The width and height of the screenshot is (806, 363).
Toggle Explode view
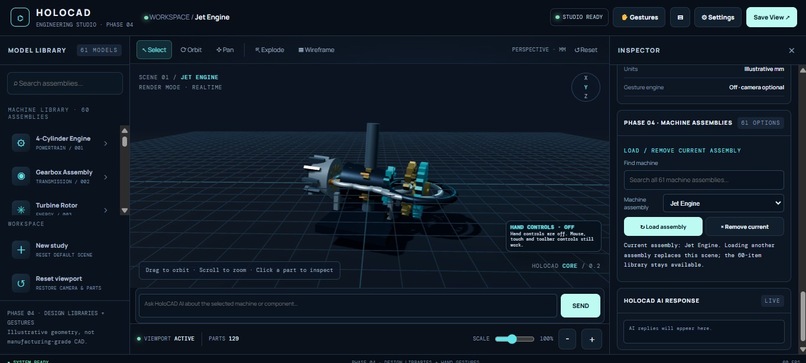pos(269,50)
